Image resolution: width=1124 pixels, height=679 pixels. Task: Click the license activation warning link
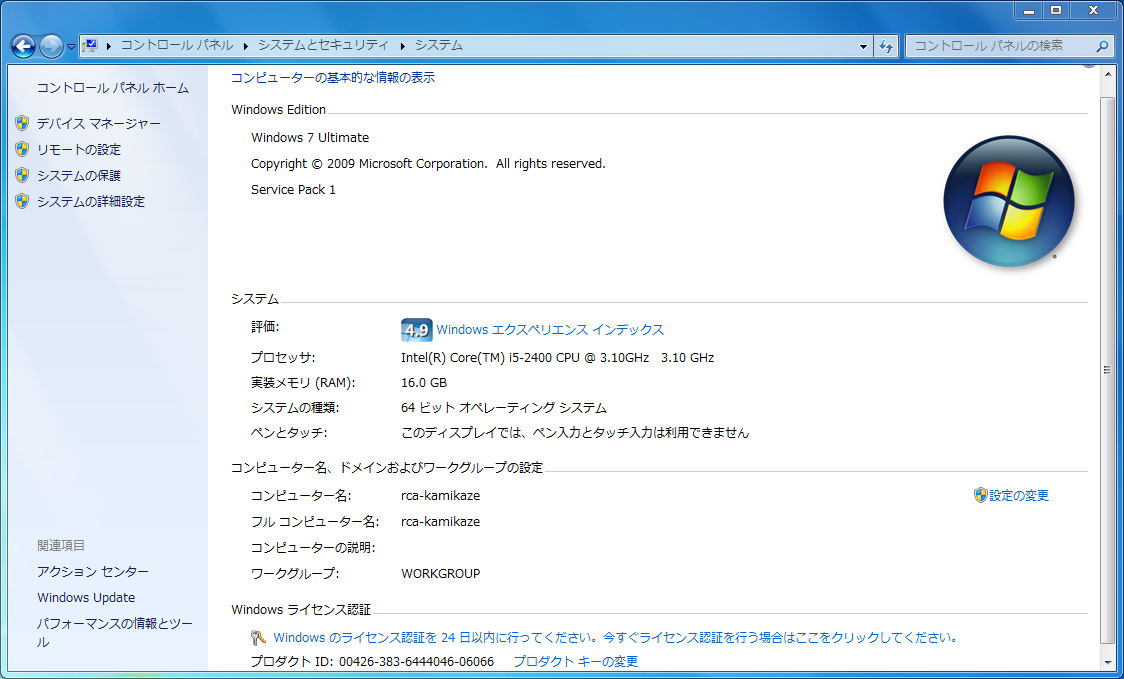click(616, 637)
